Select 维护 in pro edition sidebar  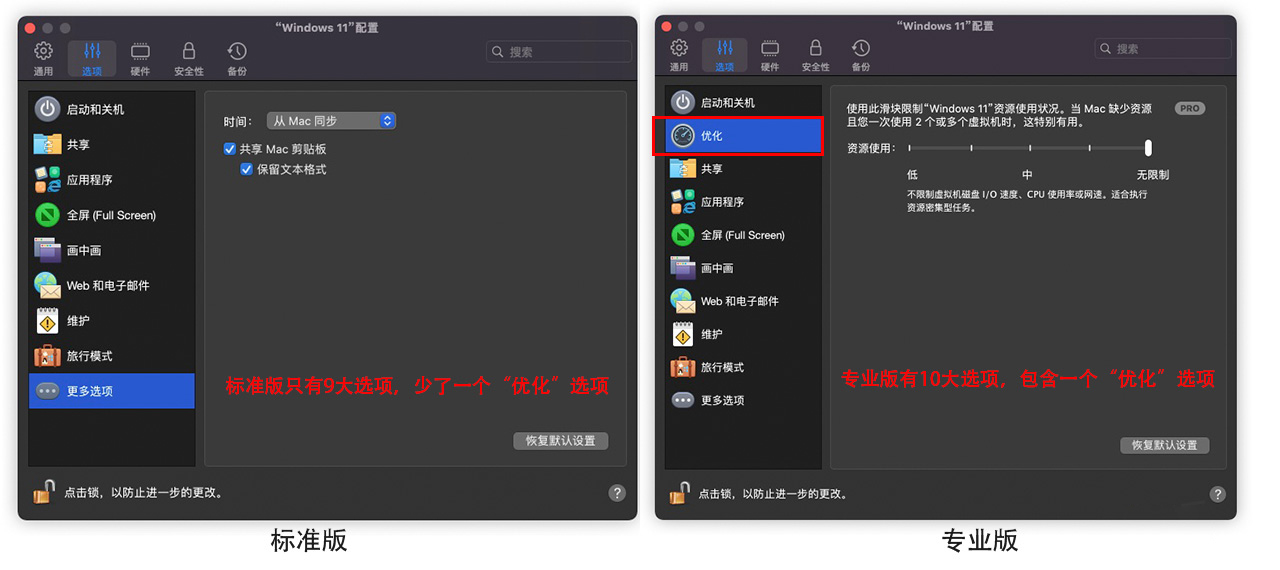(x=743, y=334)
